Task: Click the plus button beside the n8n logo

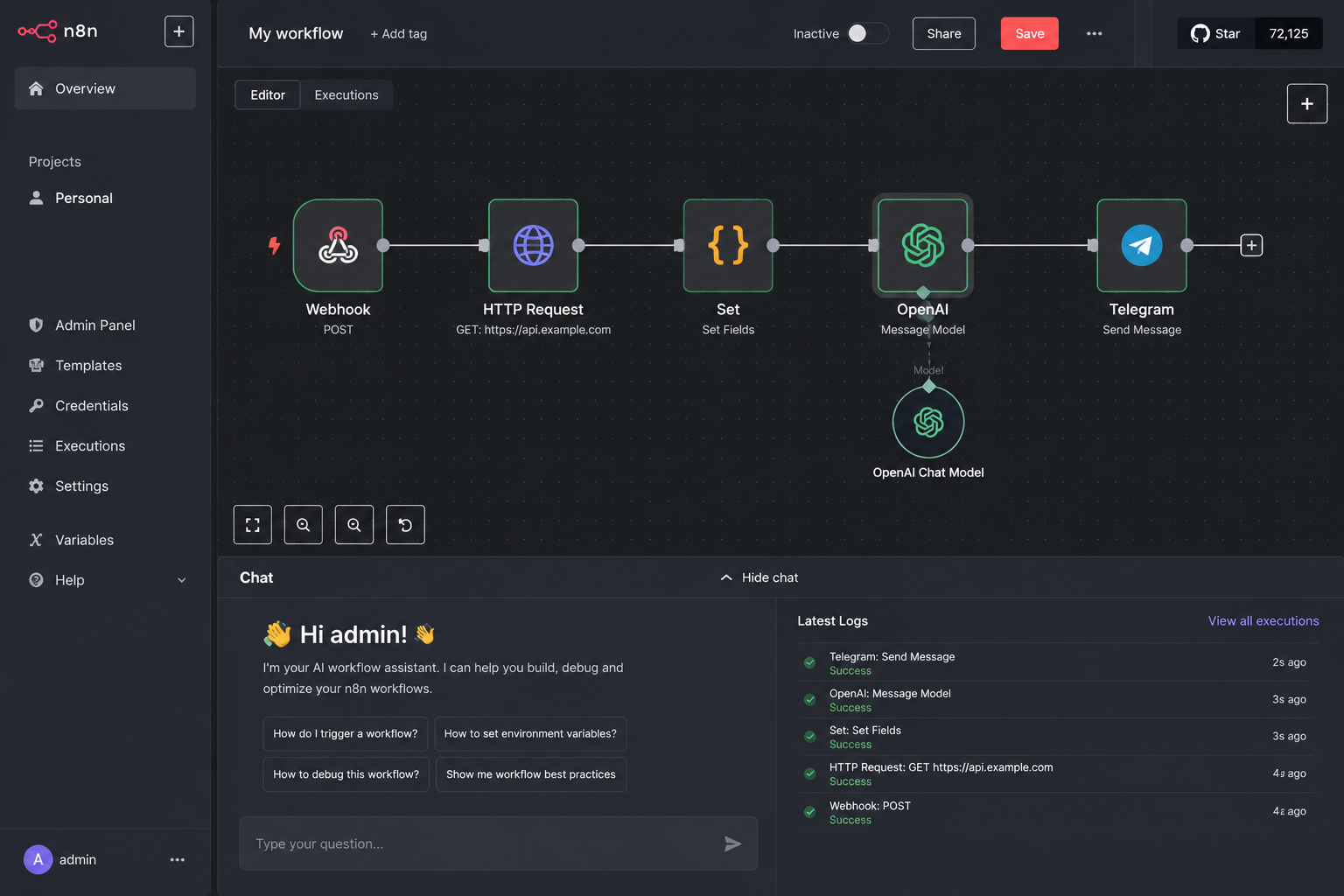Action: coord(178,31)
